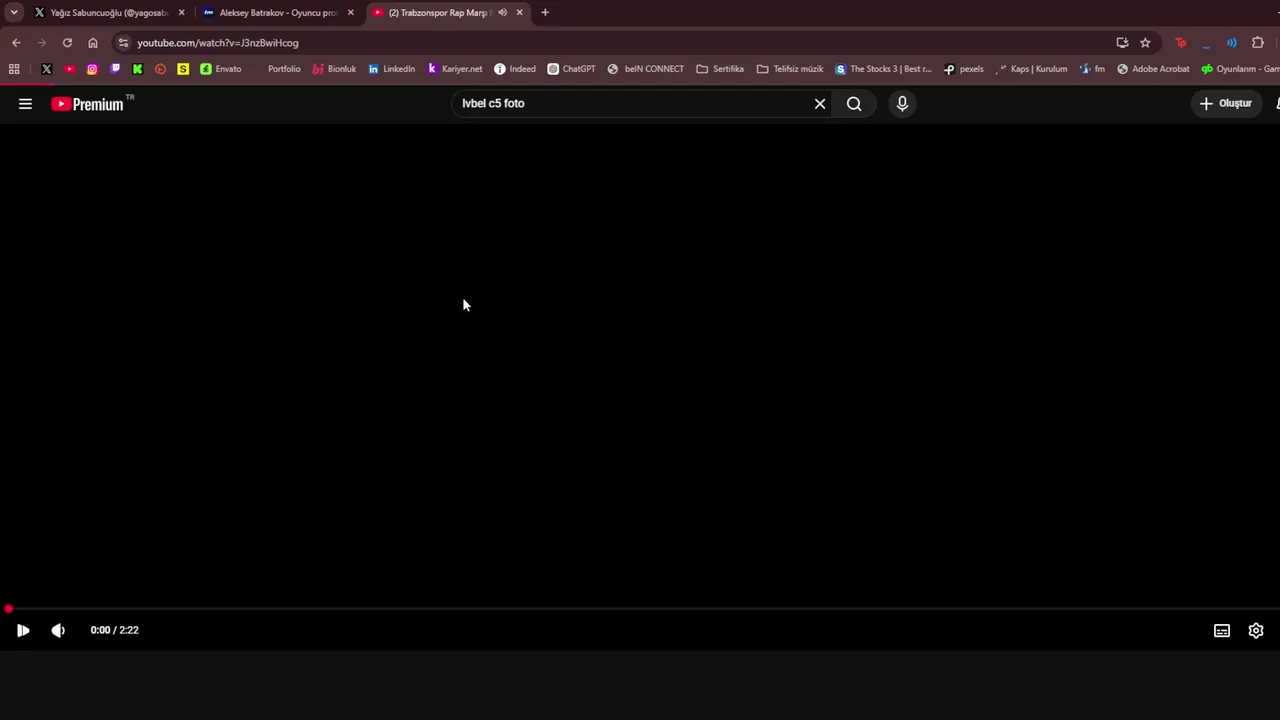Expand the Telifsiz müzik bookmark folder
Image resolution: width=1280 pixels, height=720 pixels.
tap(790, 69)
